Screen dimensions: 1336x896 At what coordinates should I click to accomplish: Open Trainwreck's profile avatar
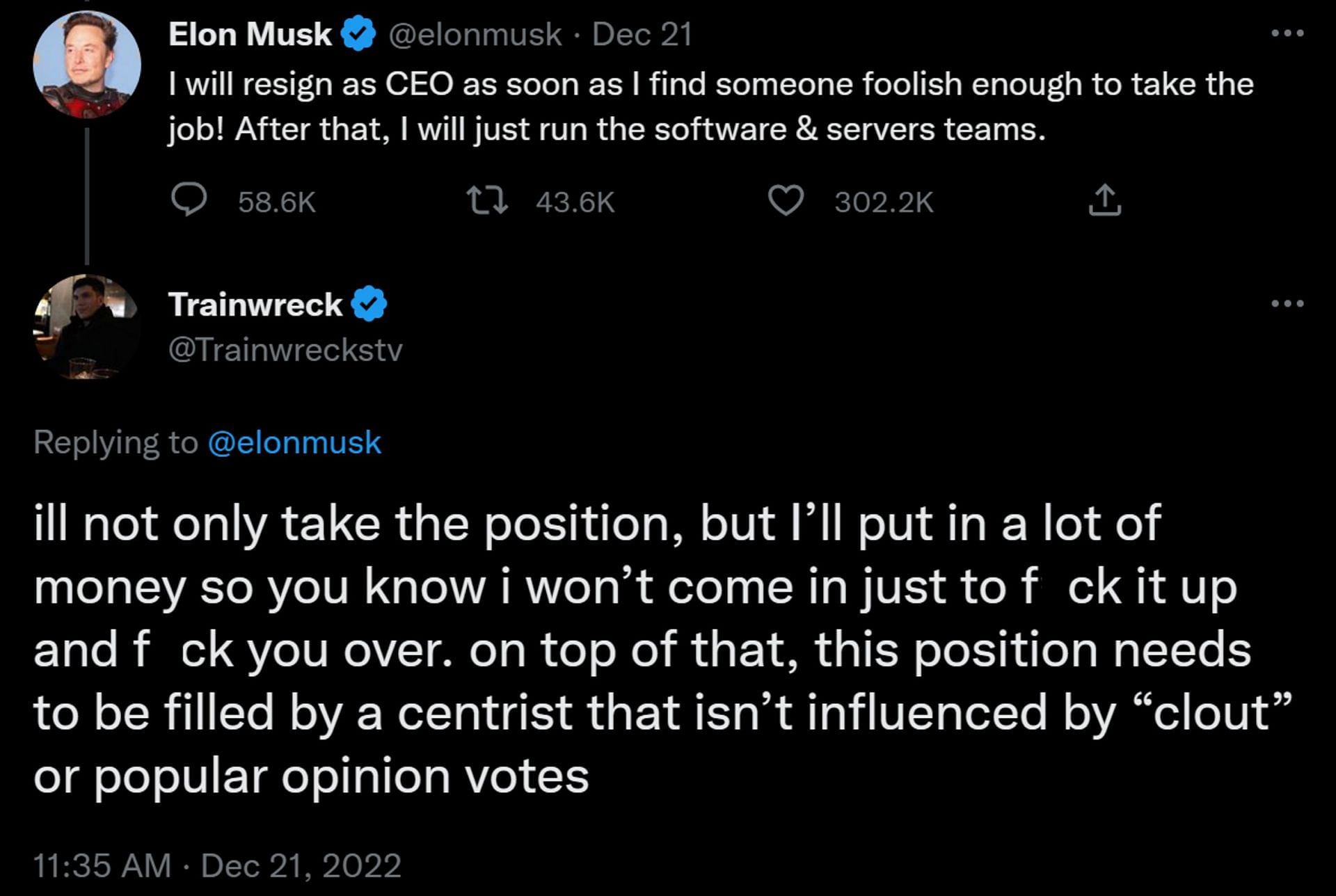[x=87, y=327]
